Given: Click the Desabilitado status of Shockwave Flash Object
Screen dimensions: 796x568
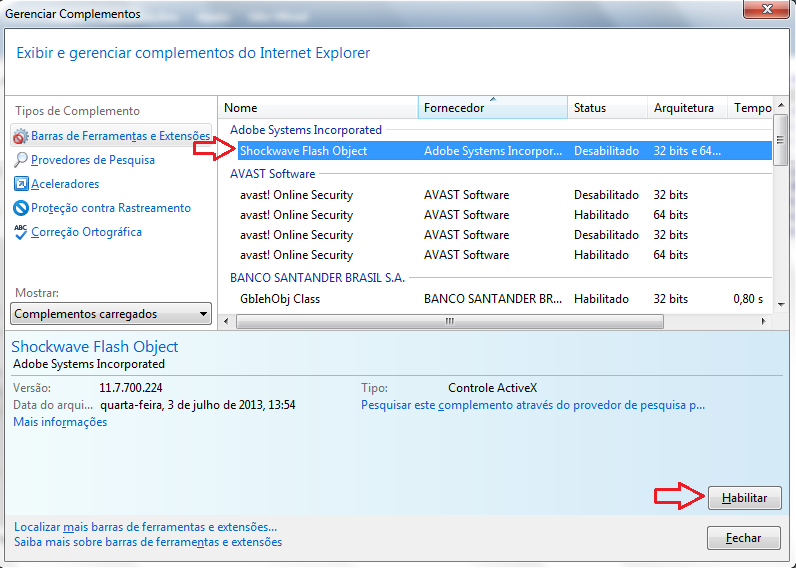Looking at the screenshot, I should coord(606,151).
